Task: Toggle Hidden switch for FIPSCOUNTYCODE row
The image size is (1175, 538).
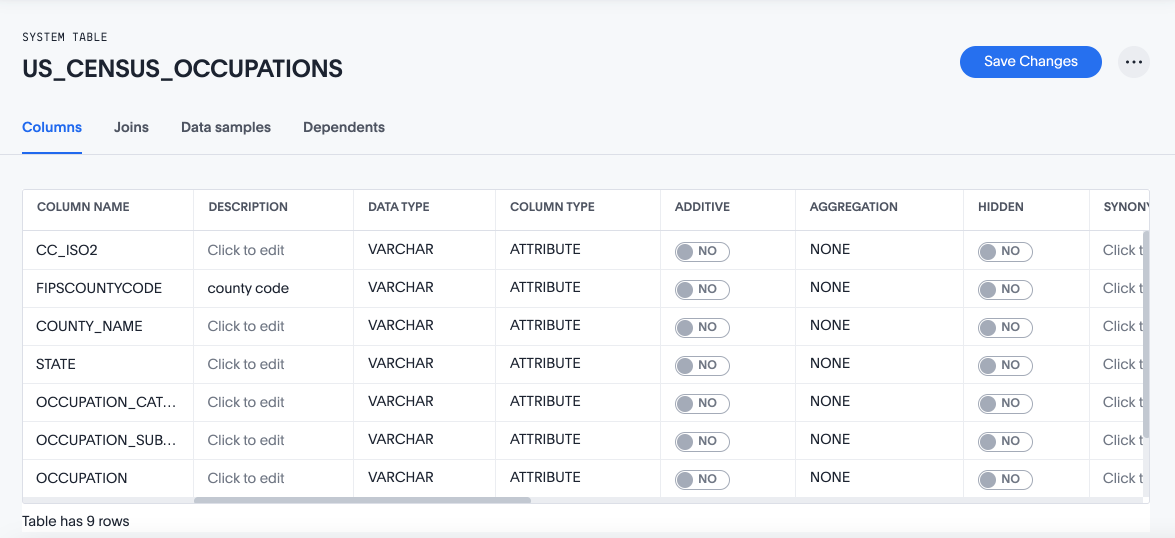Action: tap(1004, 289)
